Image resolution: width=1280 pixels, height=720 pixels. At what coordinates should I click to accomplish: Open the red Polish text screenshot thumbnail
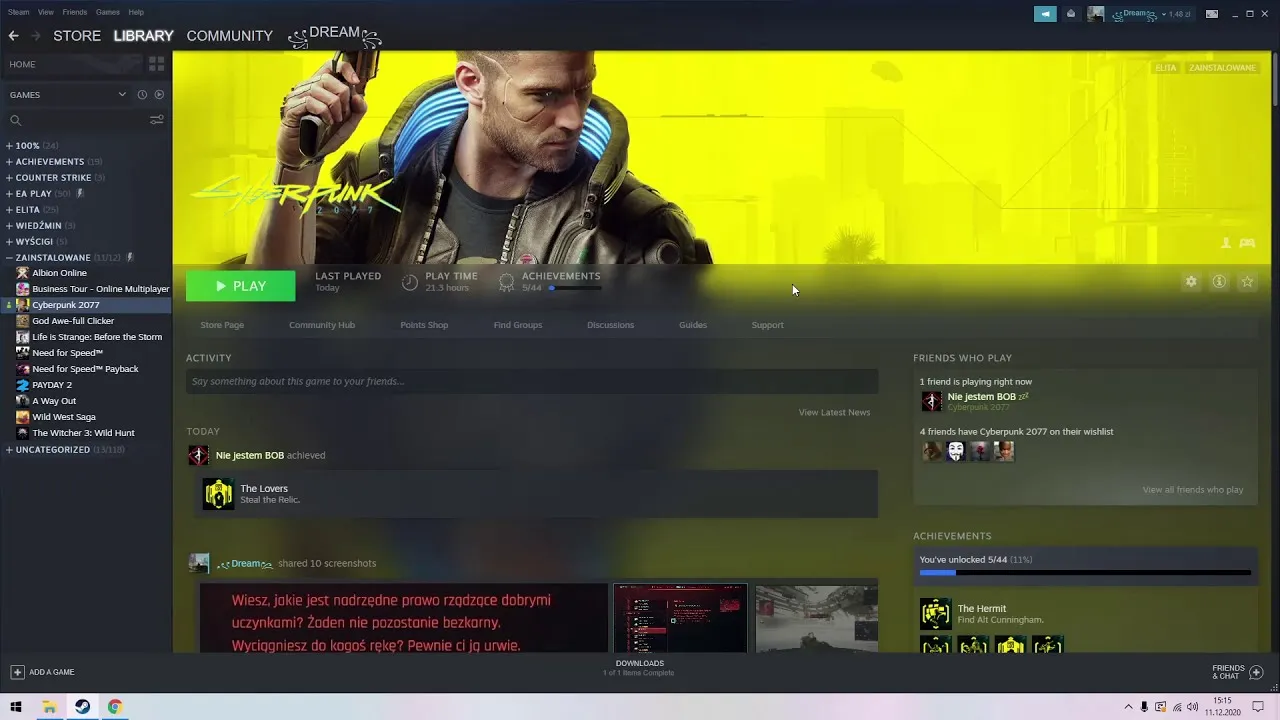403,619
